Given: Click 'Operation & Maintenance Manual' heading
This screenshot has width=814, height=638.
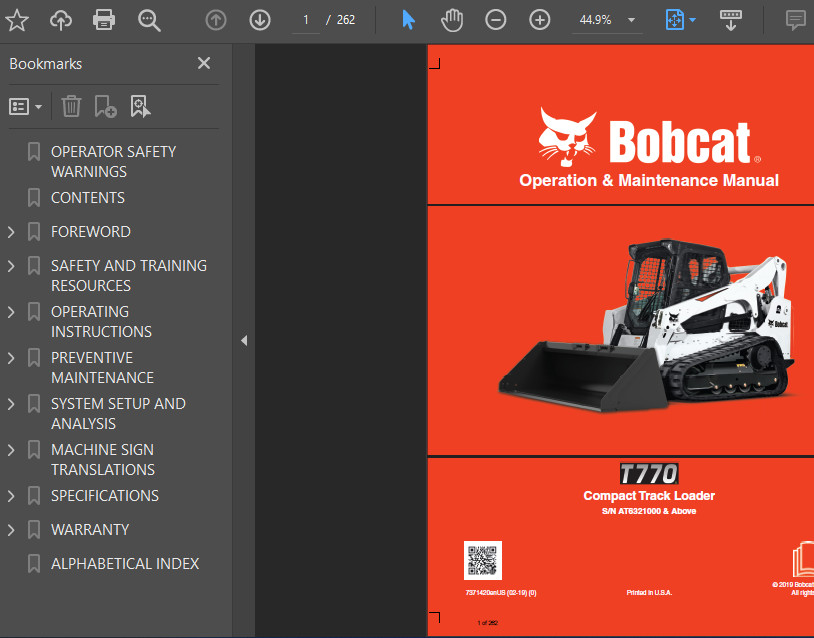Looking at the screenshot, I should [649, 181].
